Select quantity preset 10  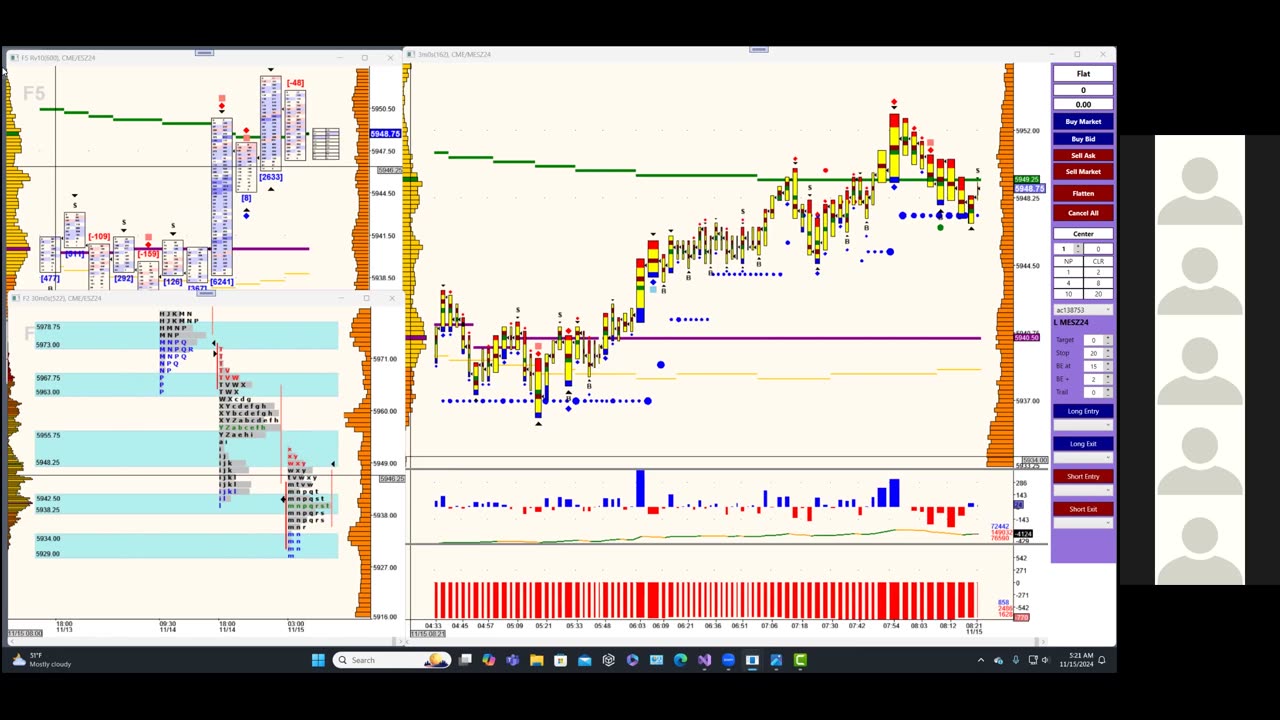(1068, 294)
